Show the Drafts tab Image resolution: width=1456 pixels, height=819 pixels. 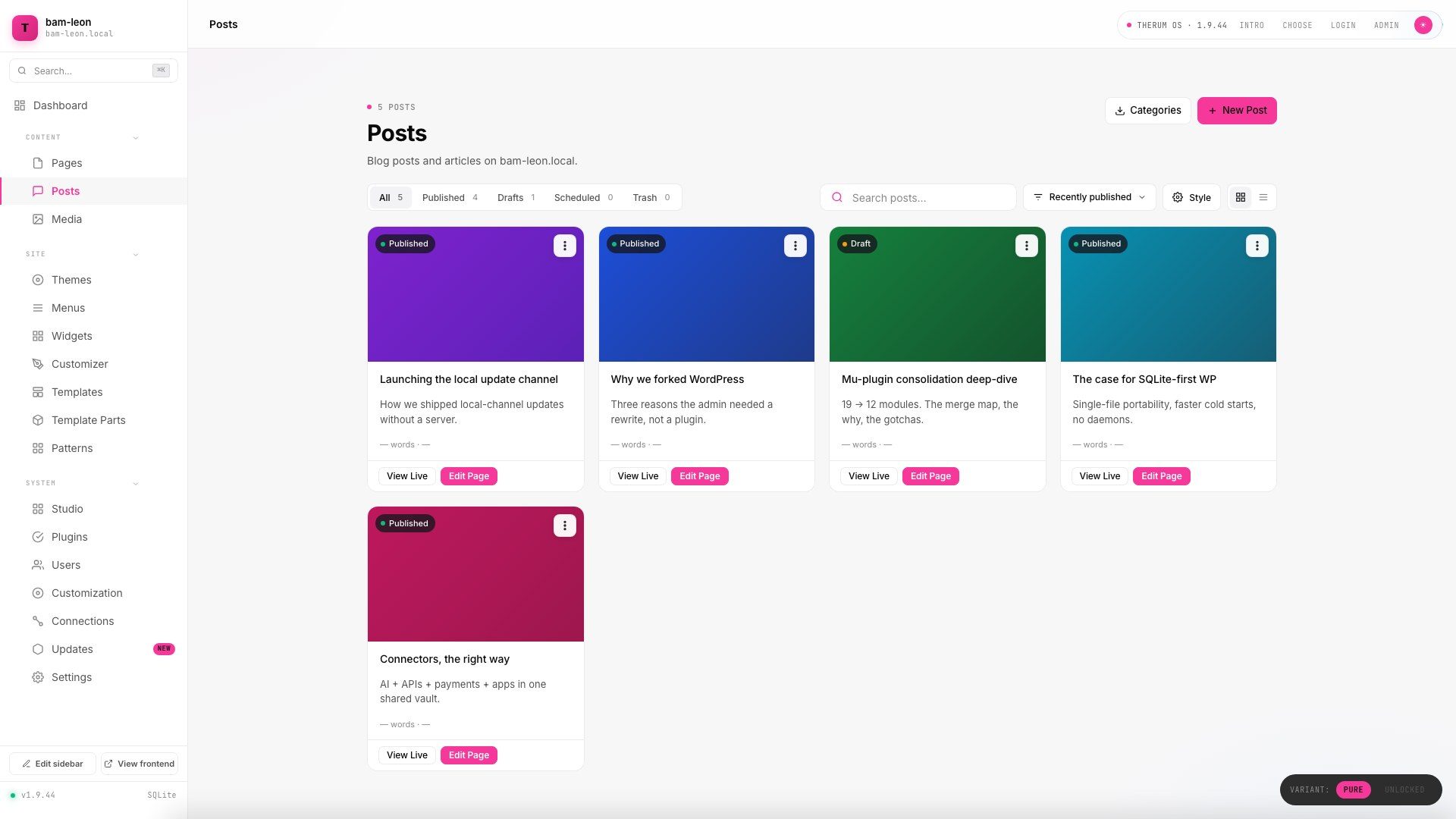[x=516, y=197]
